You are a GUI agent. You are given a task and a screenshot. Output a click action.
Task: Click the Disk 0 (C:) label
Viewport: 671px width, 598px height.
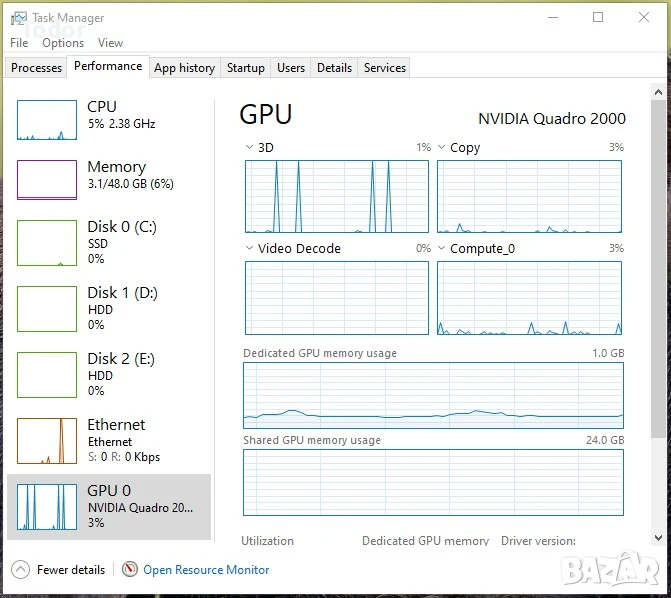pyautogui.click(x=122, y=226)
